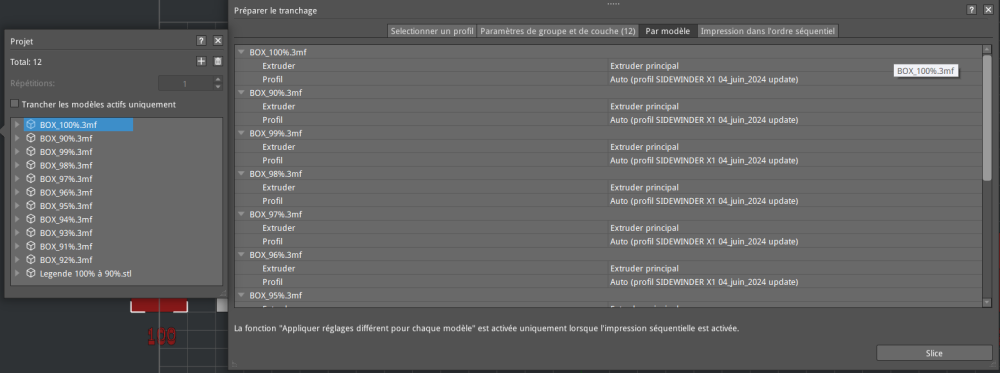Switch to Selectionner un profil tab
The width and height of the screenshot is (1000, 373).
tap(432, 31)
